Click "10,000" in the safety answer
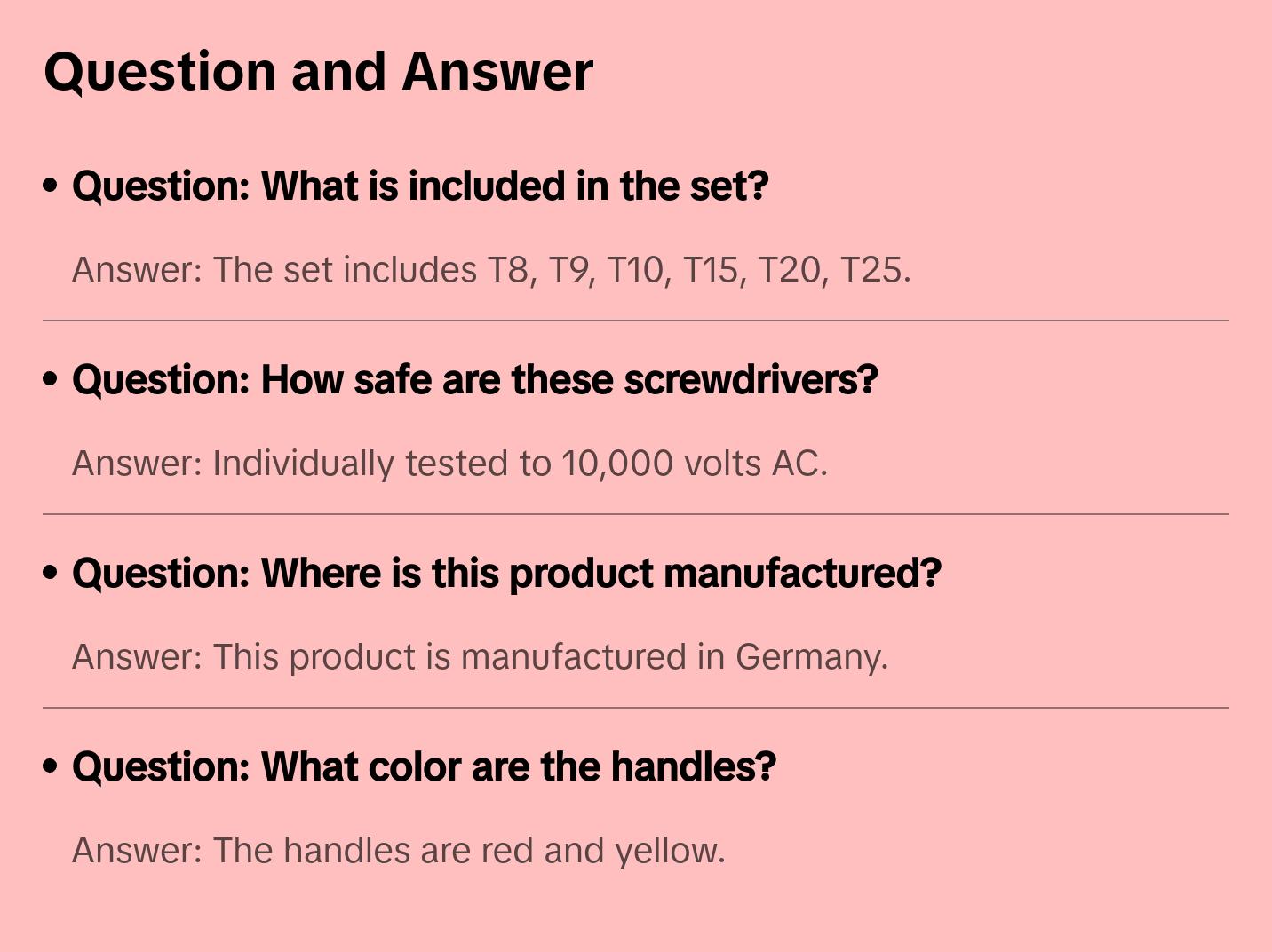The image size is (1272, 952). 616,464
